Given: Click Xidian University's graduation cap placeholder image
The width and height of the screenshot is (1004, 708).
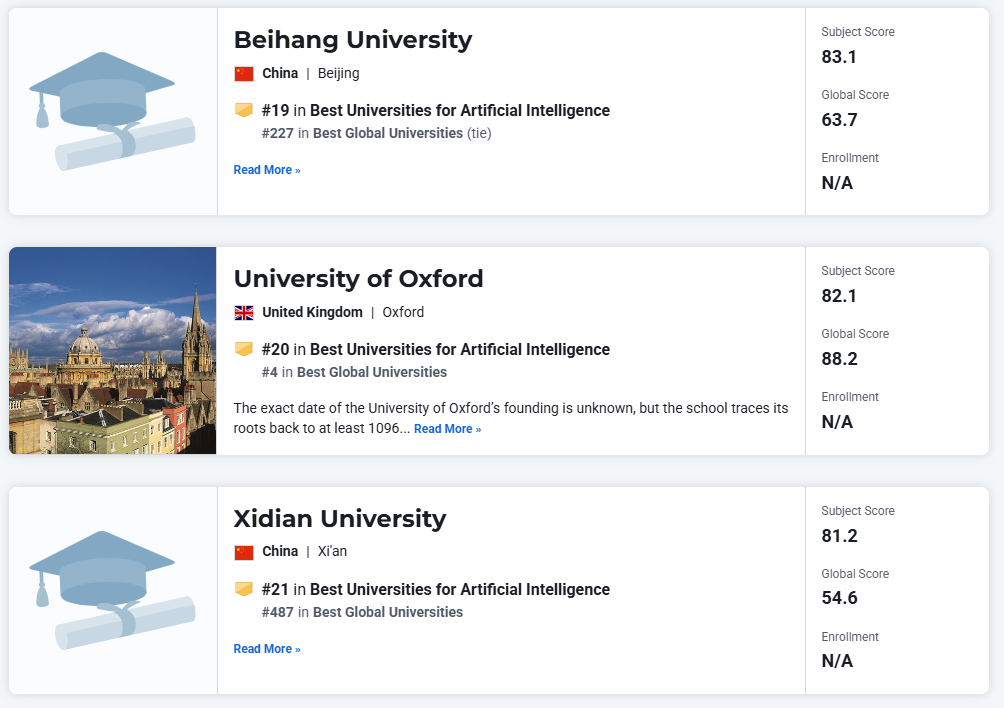Looking at the screenshot, I should coord(112,590).
